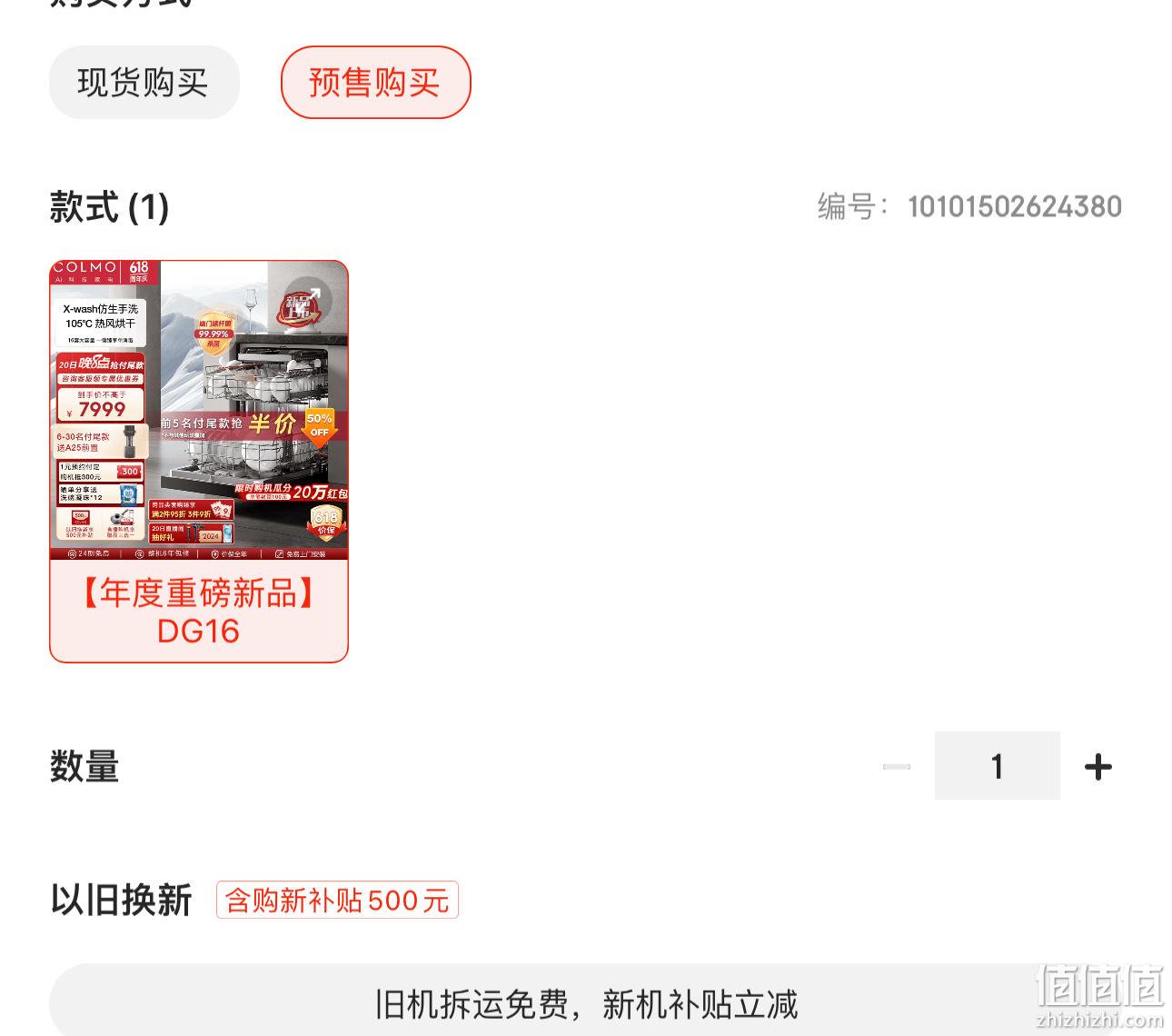Tap the ¥7999 price box on thumbnail
This screenshot has width=1172, height=1036.
[101, 404]
